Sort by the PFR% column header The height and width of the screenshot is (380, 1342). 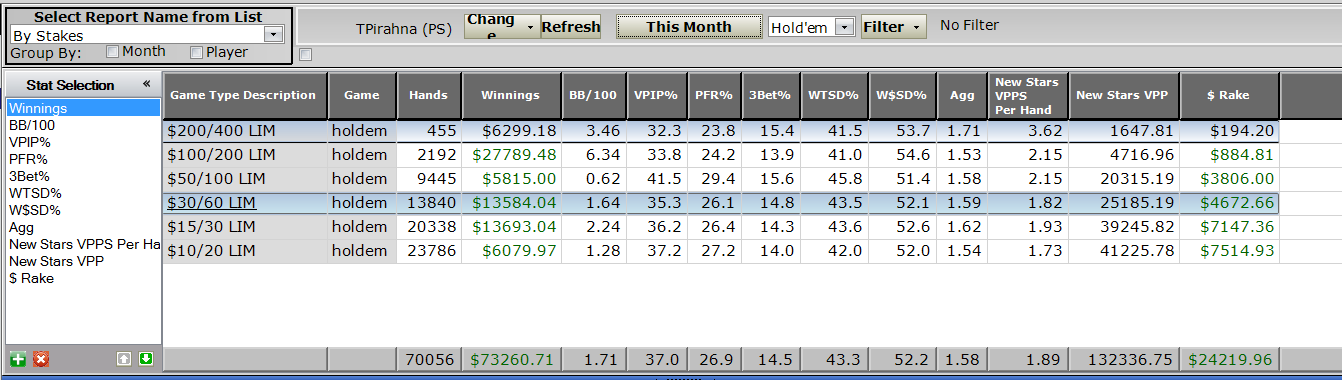click(714, 95)
